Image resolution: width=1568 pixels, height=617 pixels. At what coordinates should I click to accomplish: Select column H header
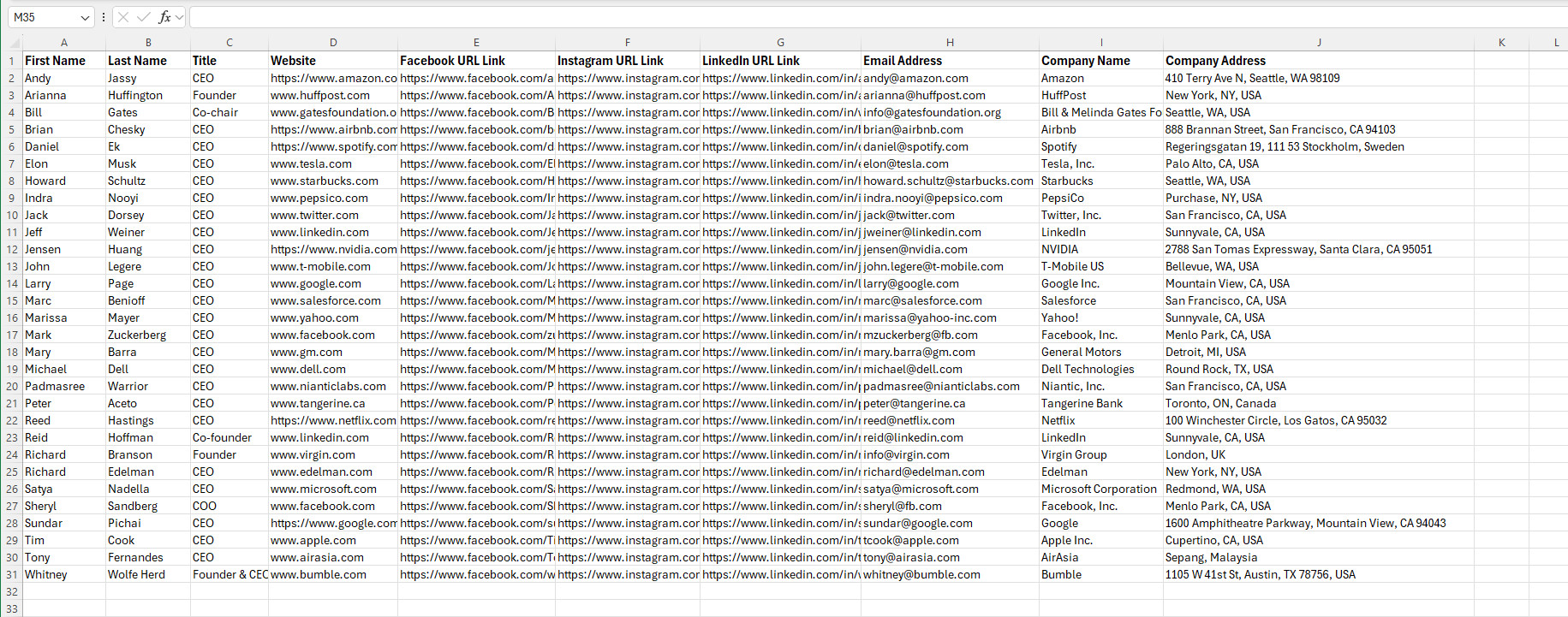click(950, 42)
